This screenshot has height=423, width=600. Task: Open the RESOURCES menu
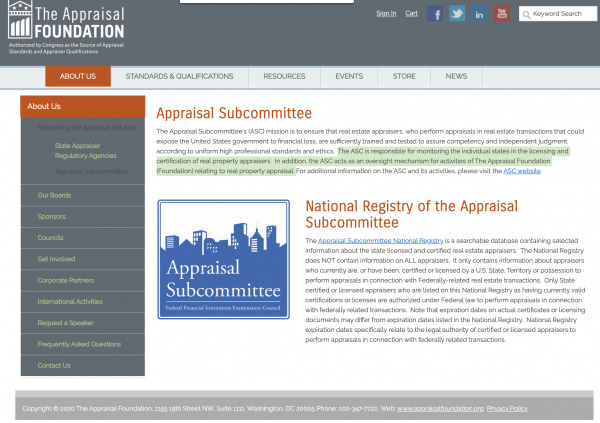click(x=284, y=76)
